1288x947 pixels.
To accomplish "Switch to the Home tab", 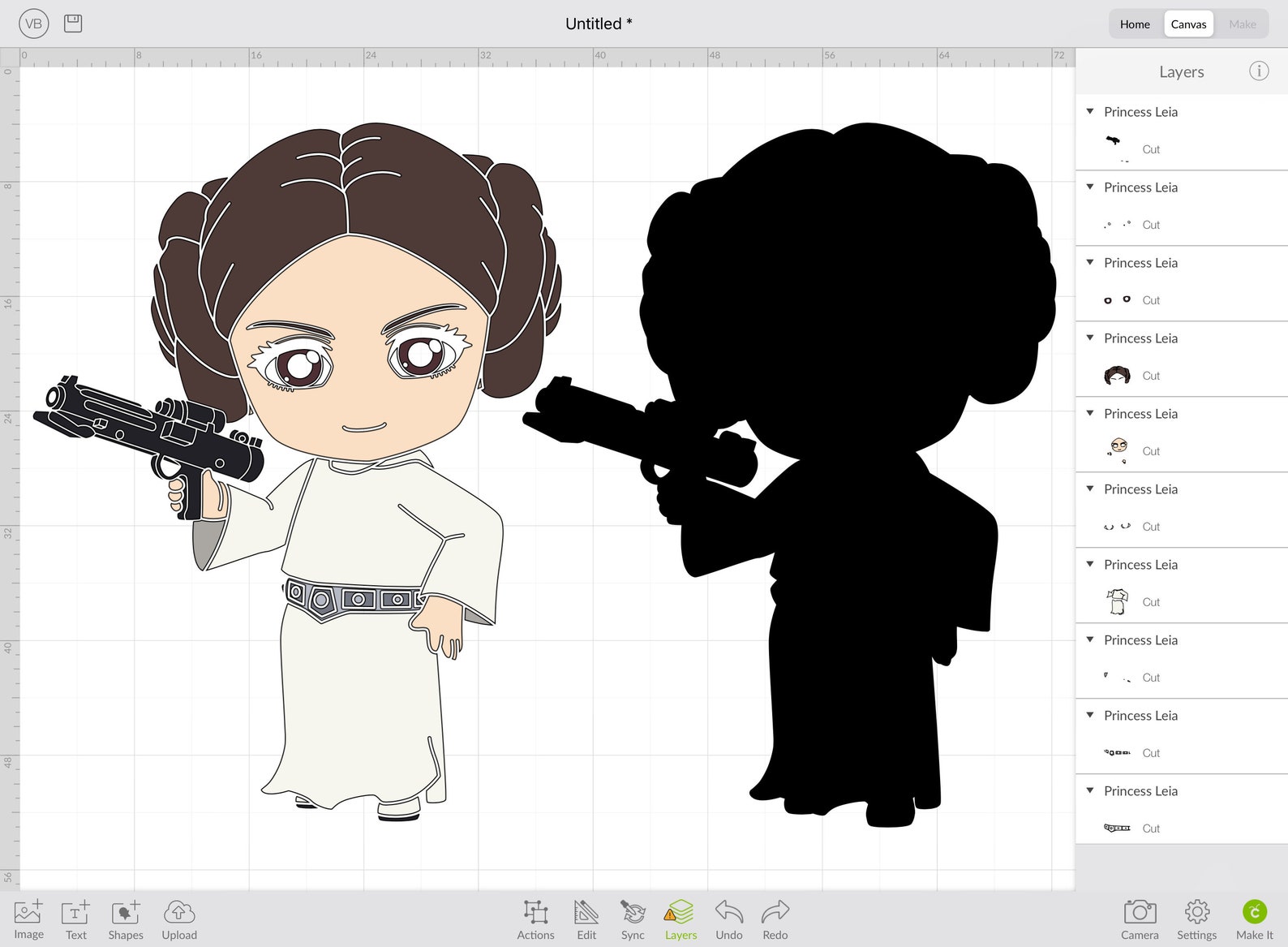I will [x=1135, y=24].
